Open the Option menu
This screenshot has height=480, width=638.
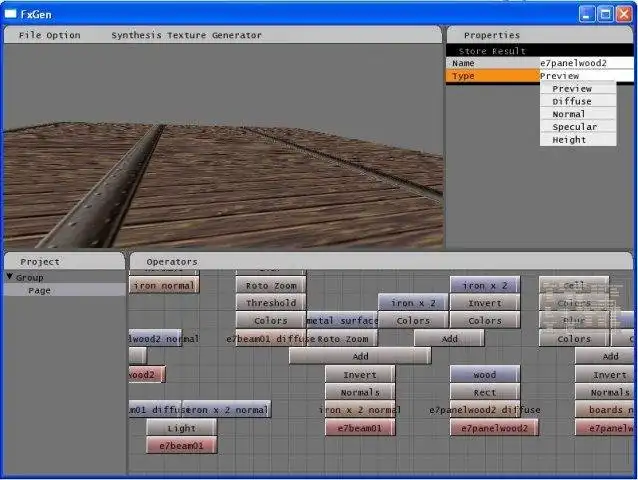pyautogui.click(x=64, y=35)
